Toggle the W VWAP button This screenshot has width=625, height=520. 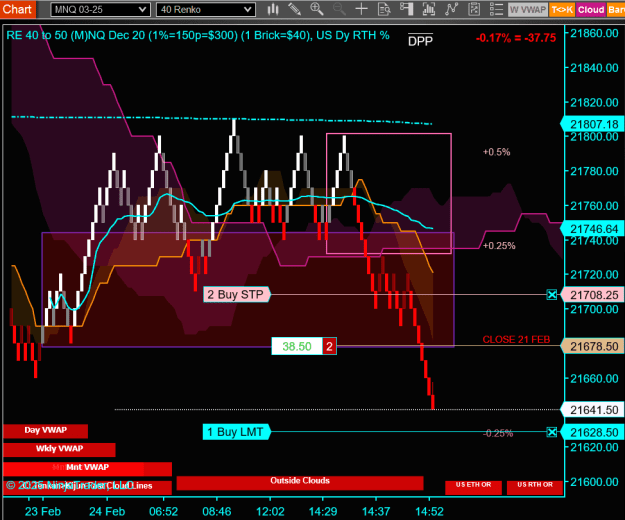tap(528, 10)
